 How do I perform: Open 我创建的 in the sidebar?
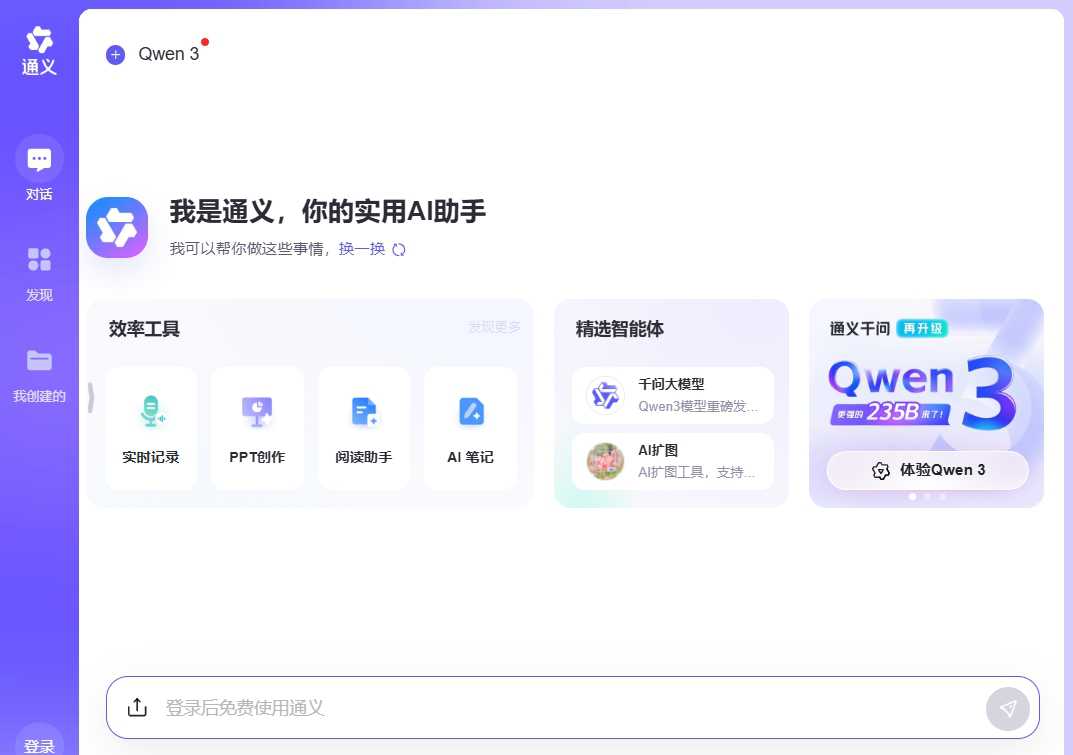click(39, 373)
